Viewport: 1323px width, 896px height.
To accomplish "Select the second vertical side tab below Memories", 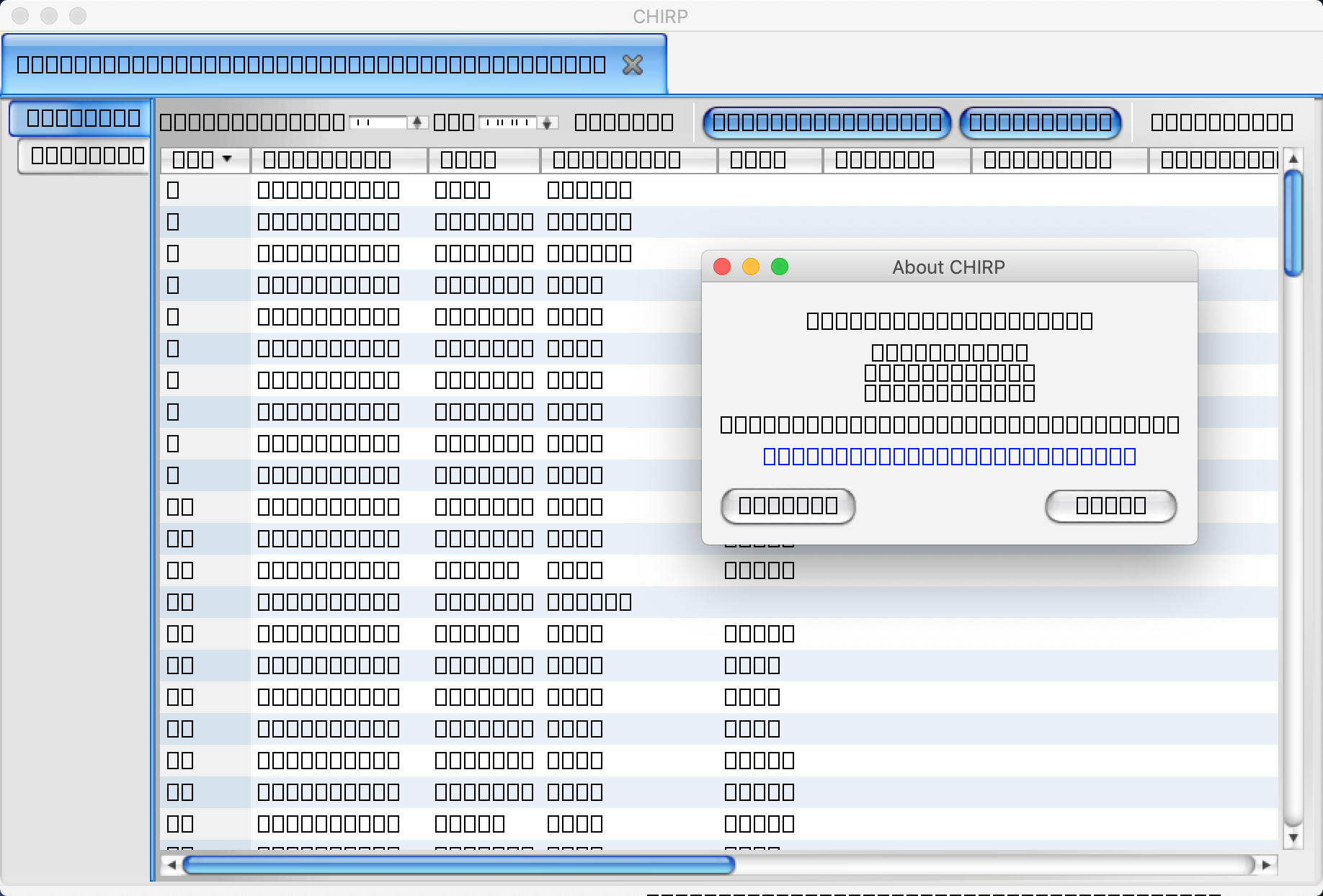I will (84, 156).
